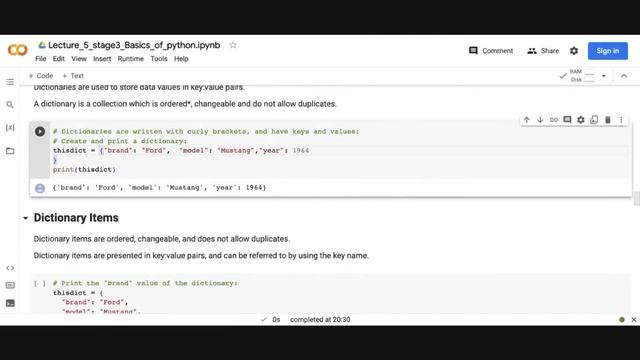Viewport: 640px width, 360px height.
Task: Open the terminal icon in sidebar
Action: point(10,303)
